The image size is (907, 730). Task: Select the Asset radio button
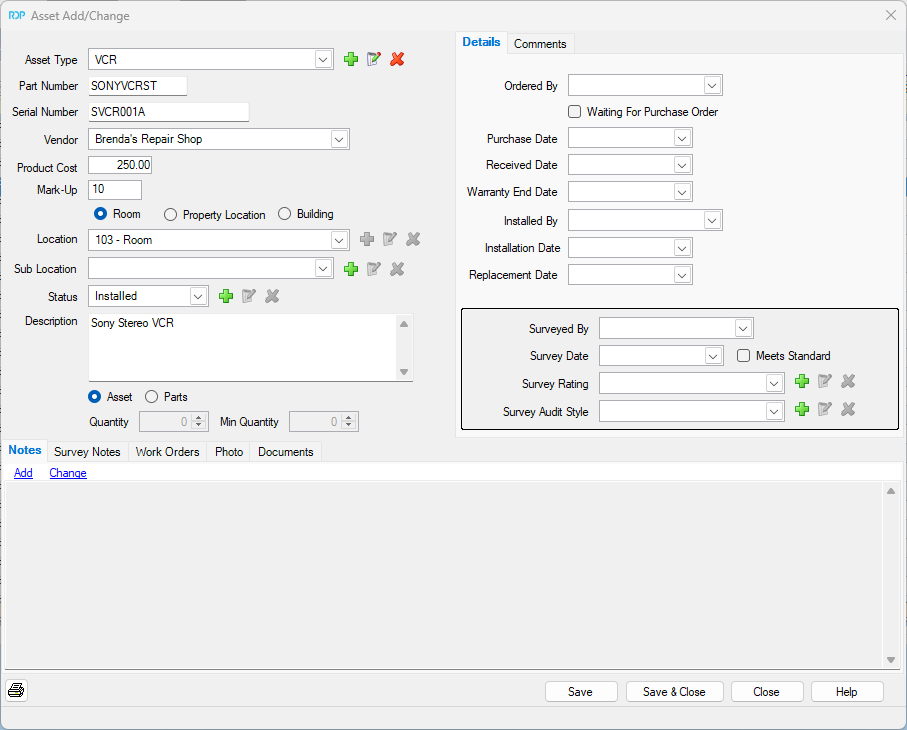pos(94,397)
